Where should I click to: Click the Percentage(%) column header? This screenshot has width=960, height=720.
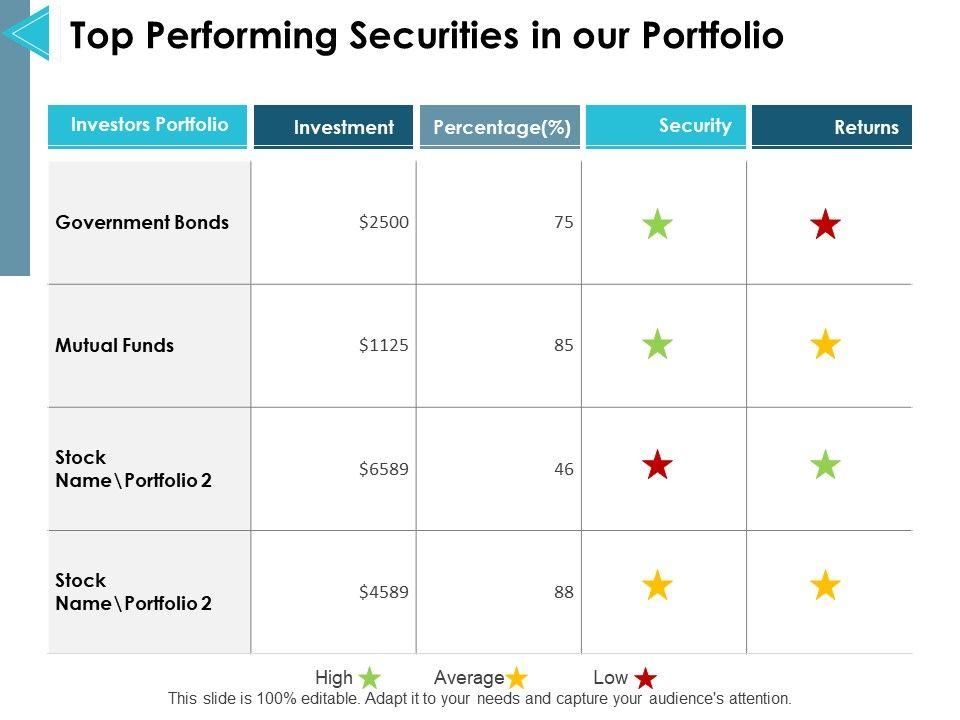500,127
